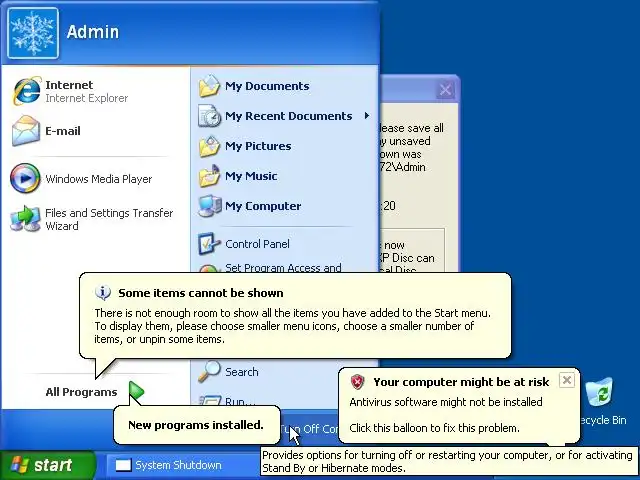This screenshot has width=640, height=480.
Task: Open Control Panel icon
Action: pos(209,244)
